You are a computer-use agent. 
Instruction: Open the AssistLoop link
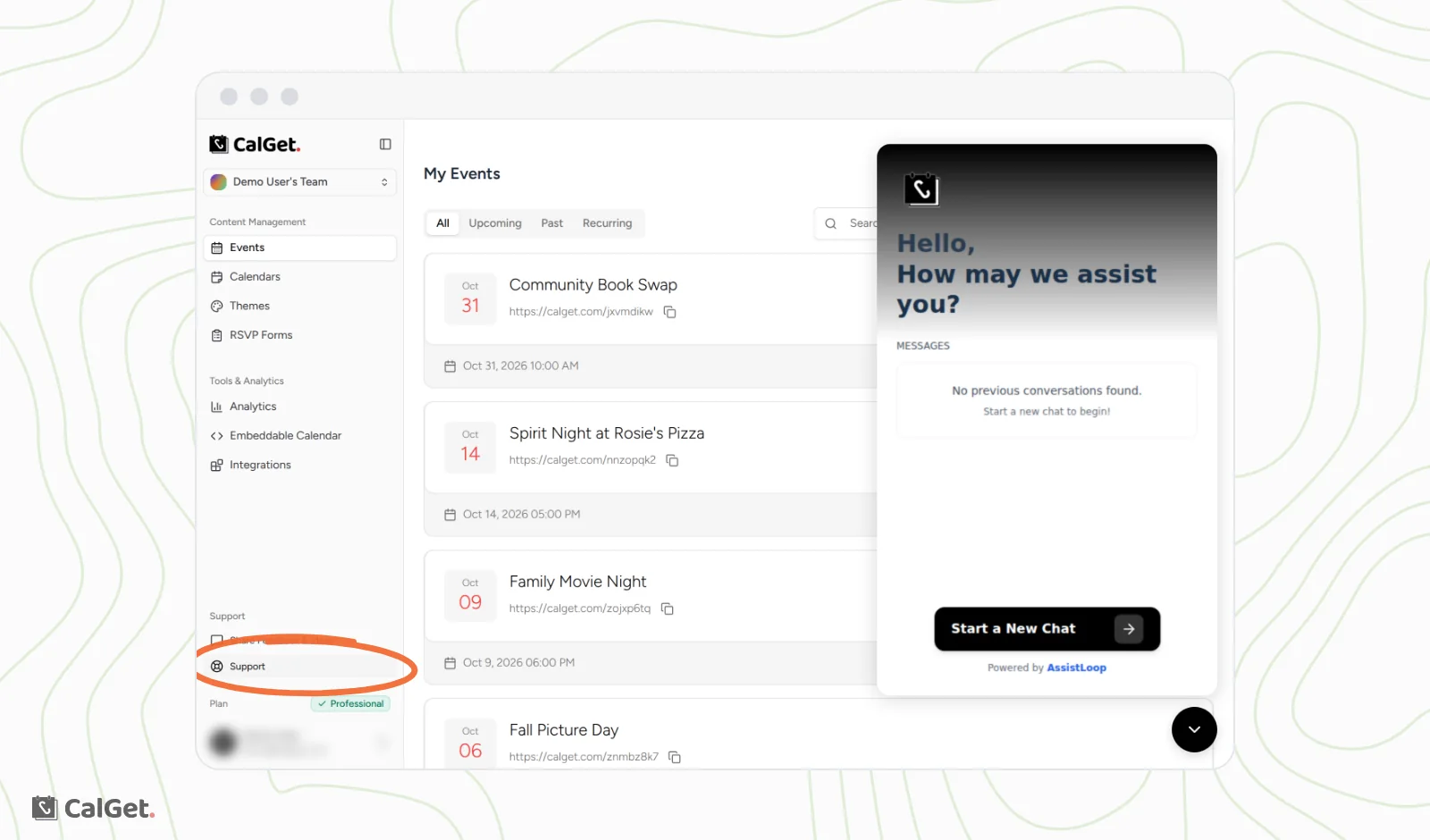click(x=1076, y=668)
